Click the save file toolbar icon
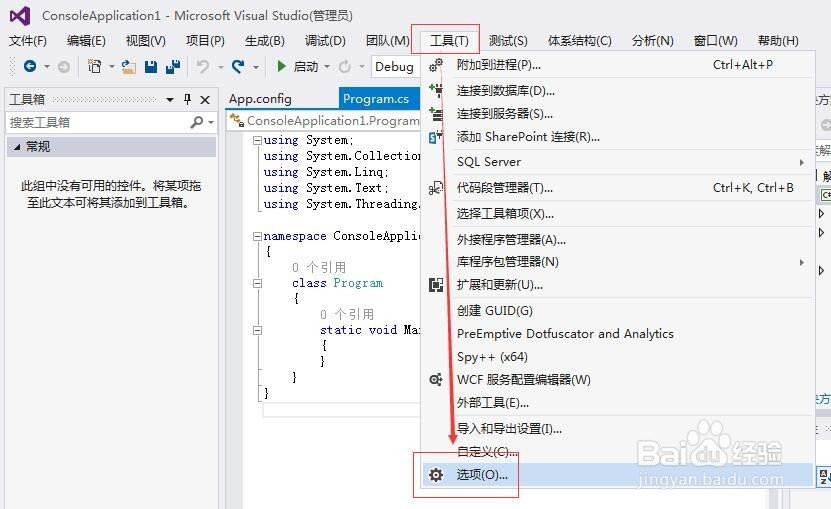The image size is (831, 509). coord(151,66)
